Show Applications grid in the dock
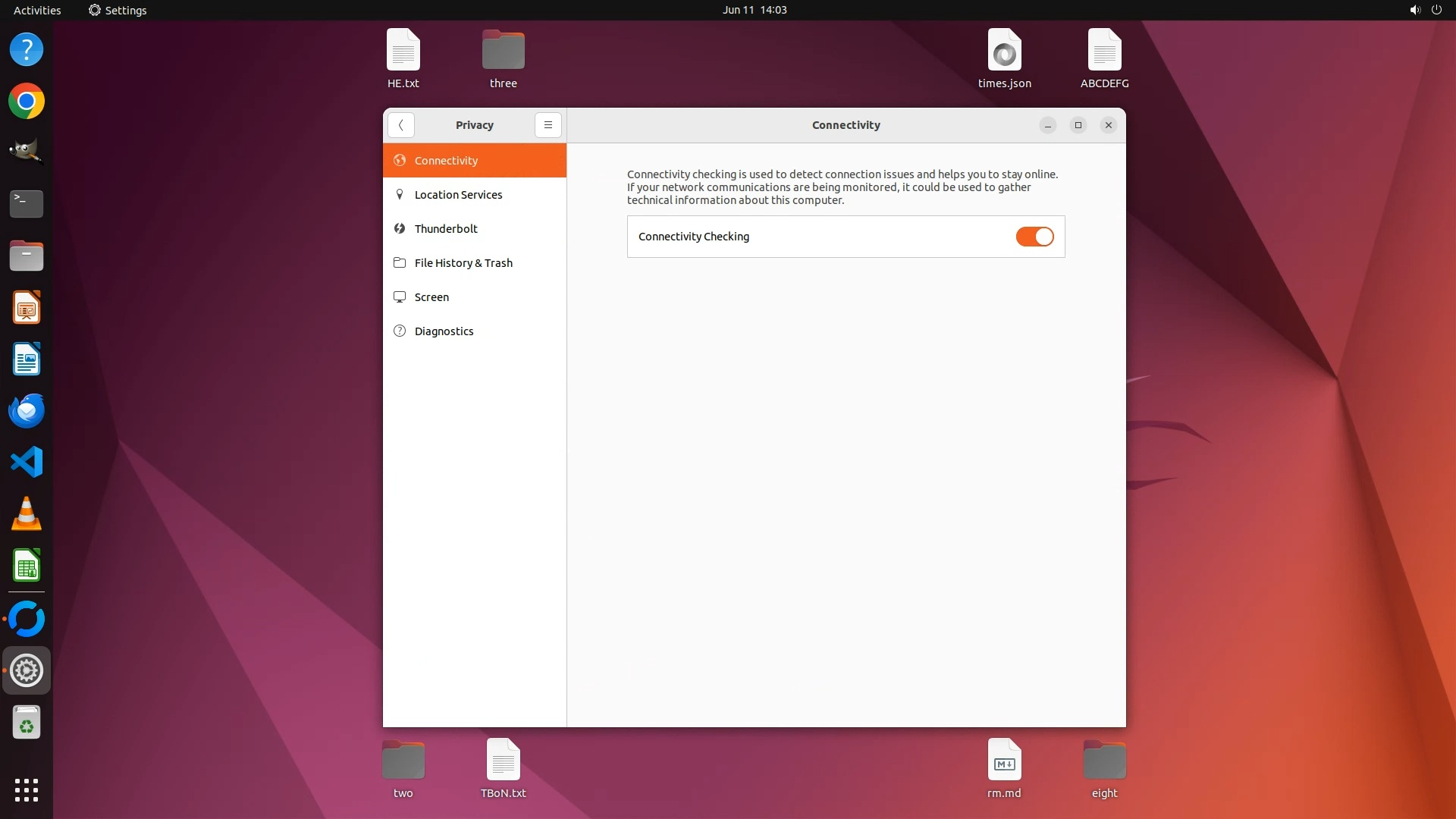 click(27, 789)
